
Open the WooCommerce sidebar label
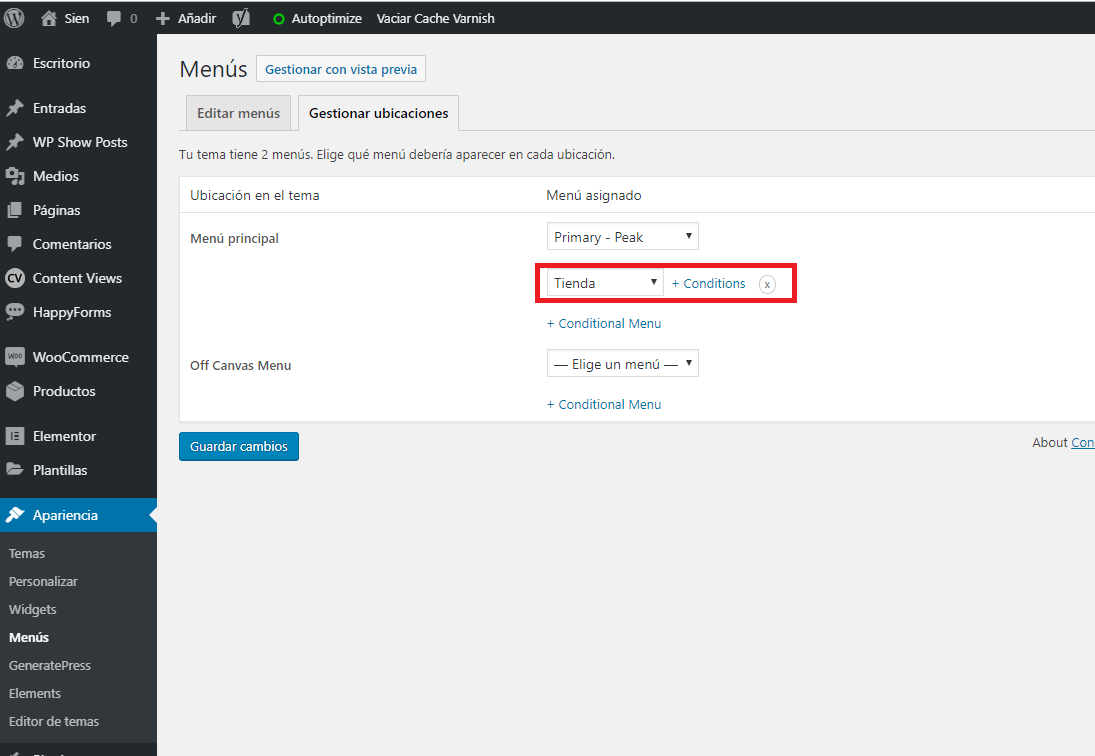81,357
